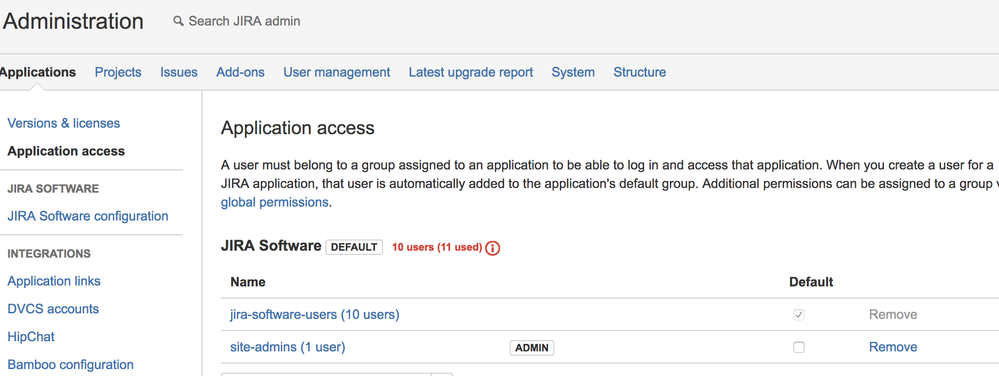The image size is (999, 376).
Task: Open the jira-software-users group link
Action: [315, 314]
